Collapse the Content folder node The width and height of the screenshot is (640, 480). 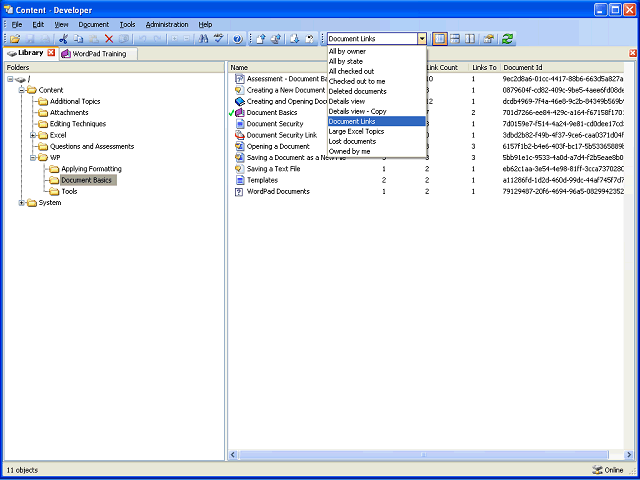click(22, 90)
